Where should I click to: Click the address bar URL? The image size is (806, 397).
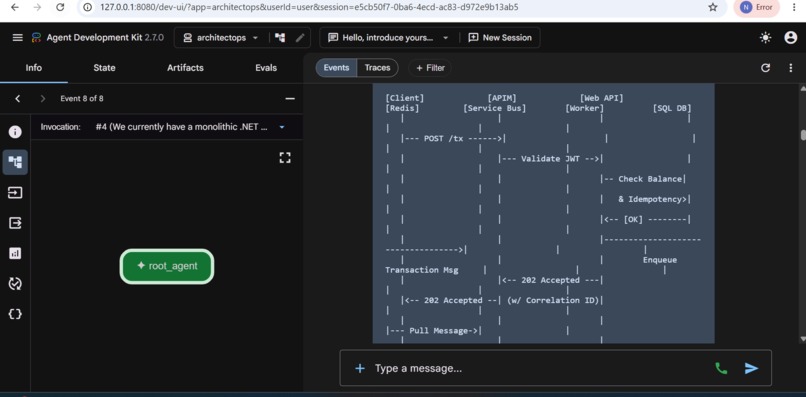click(309, 7)
